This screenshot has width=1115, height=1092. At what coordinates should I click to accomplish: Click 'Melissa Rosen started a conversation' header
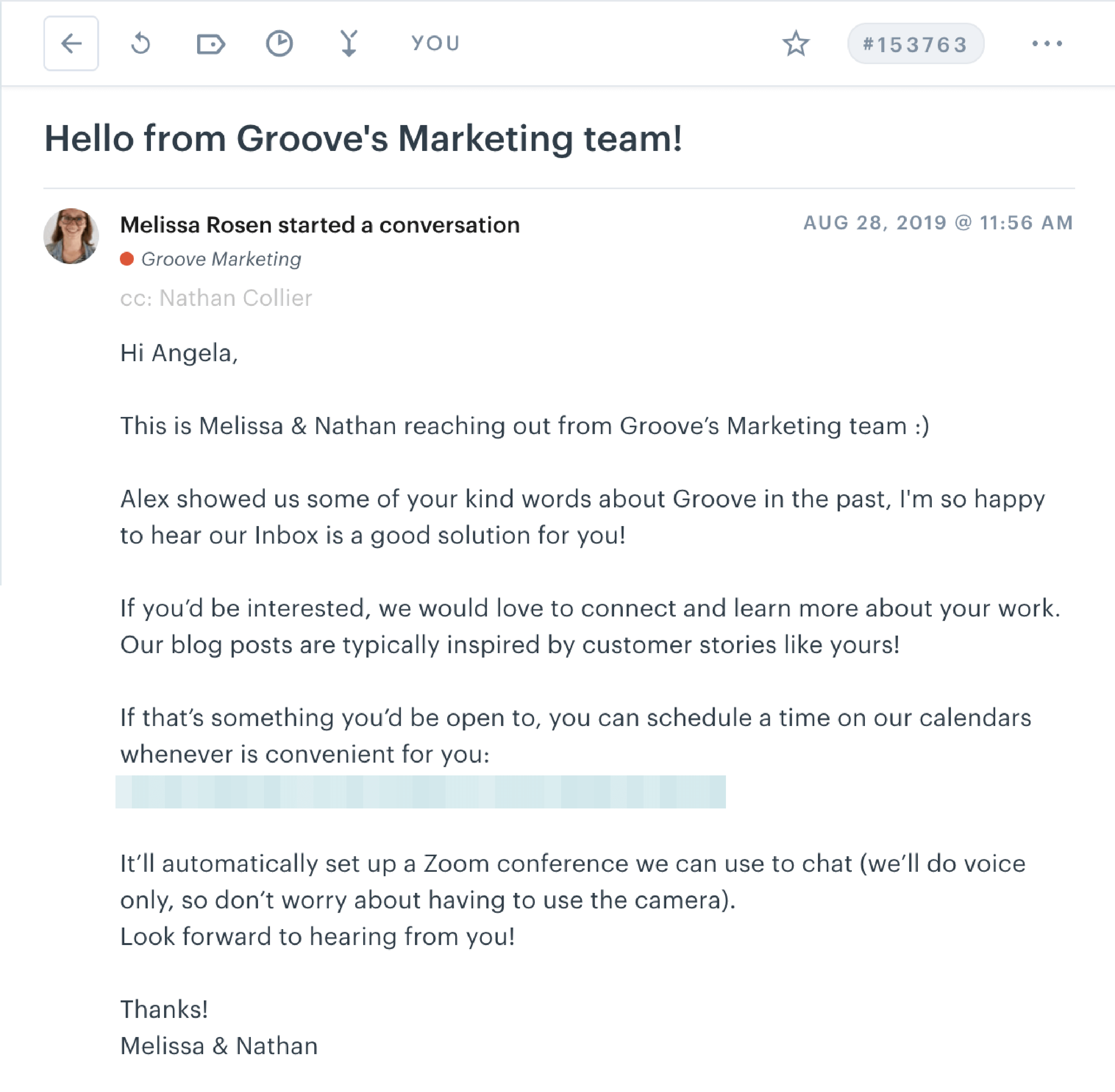pos(319,225)
